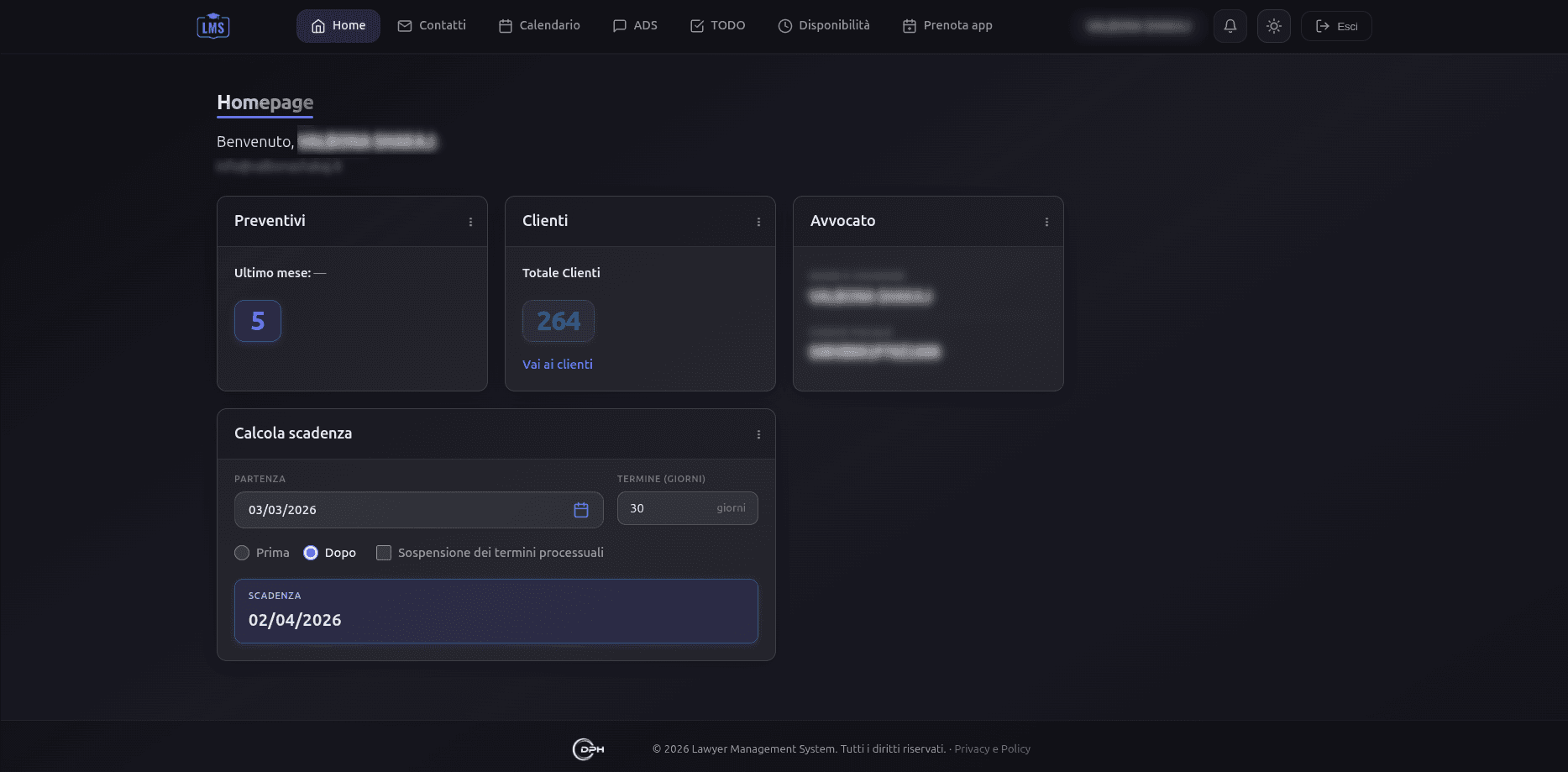1568x772 pixels.
Task: Follow the Vai ai clienti link
Action: [x=557, y=365]
